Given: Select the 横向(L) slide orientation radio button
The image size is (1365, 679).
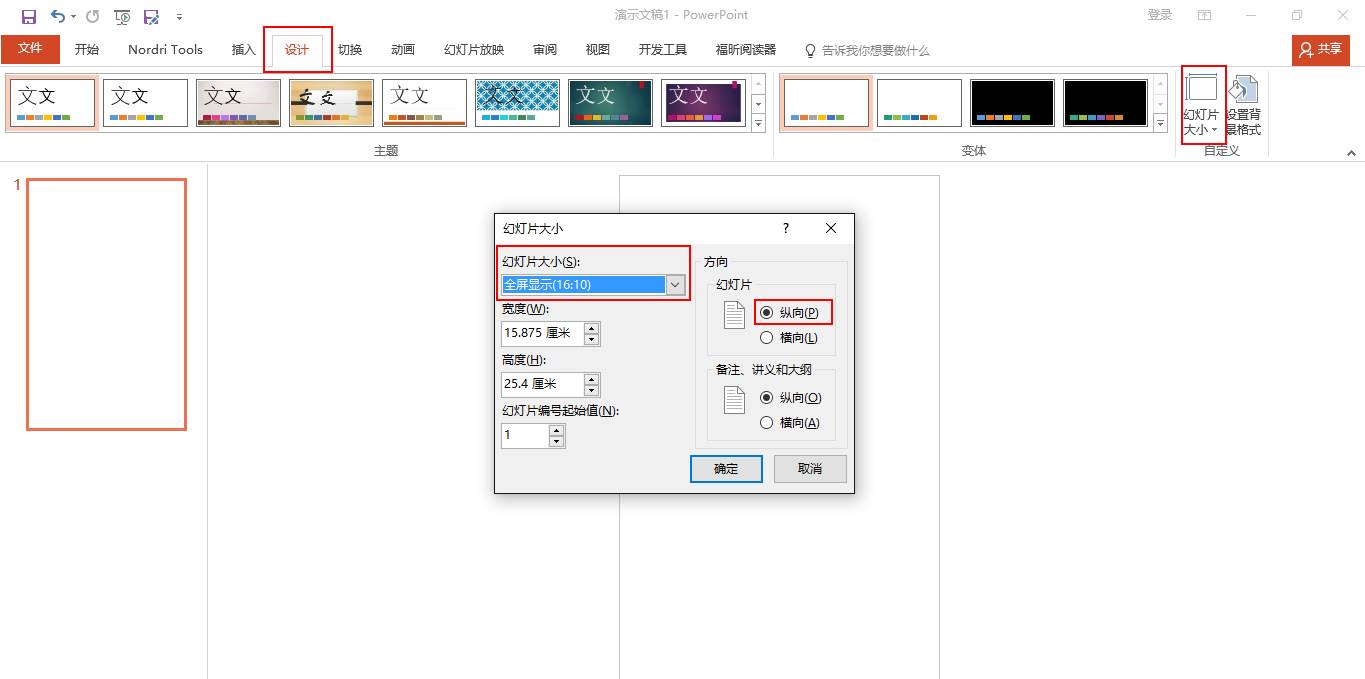Looking at the screenshot, I should pyautogui.click(x=768, y=337).
